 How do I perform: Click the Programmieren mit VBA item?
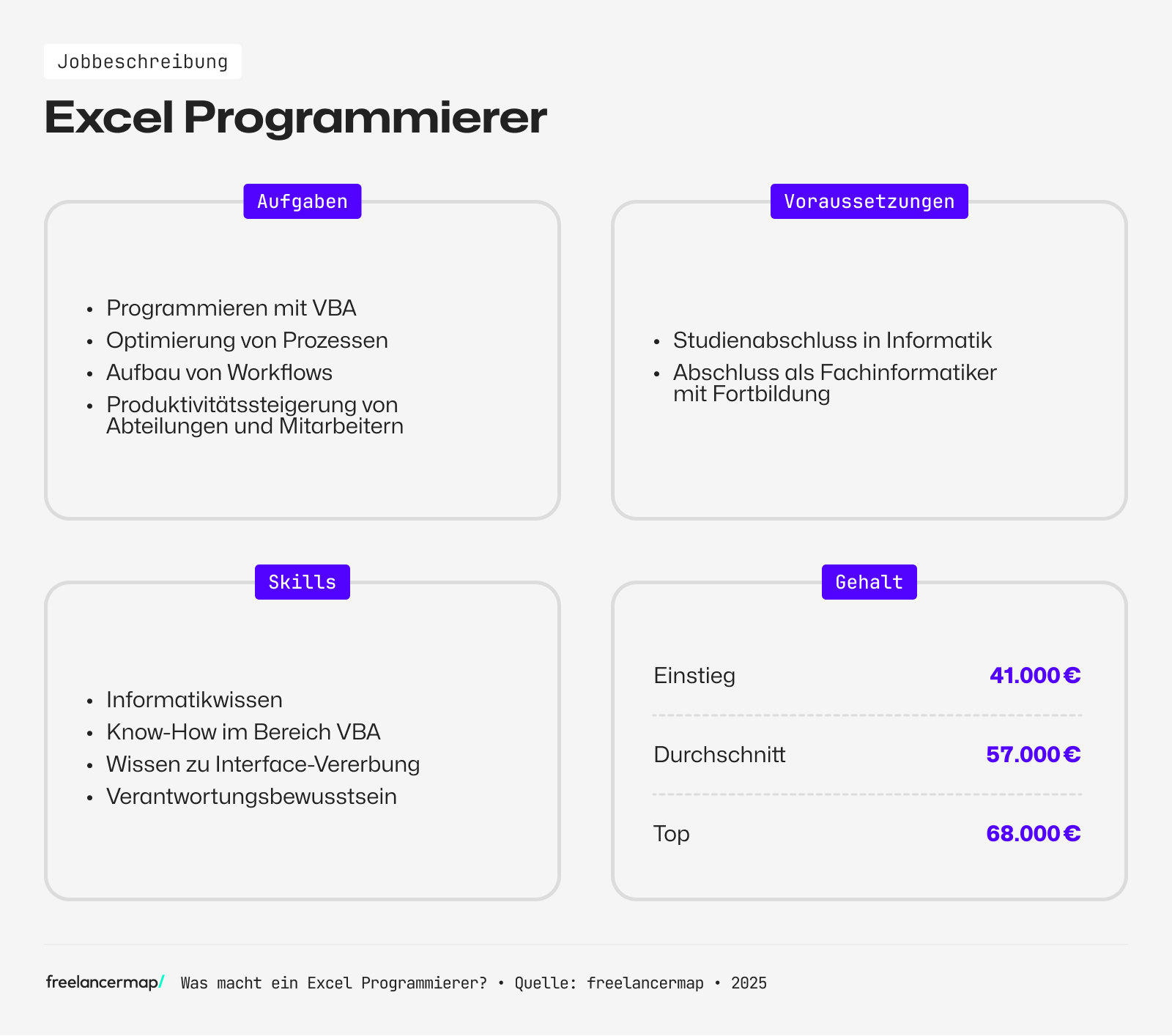[231, 308]
